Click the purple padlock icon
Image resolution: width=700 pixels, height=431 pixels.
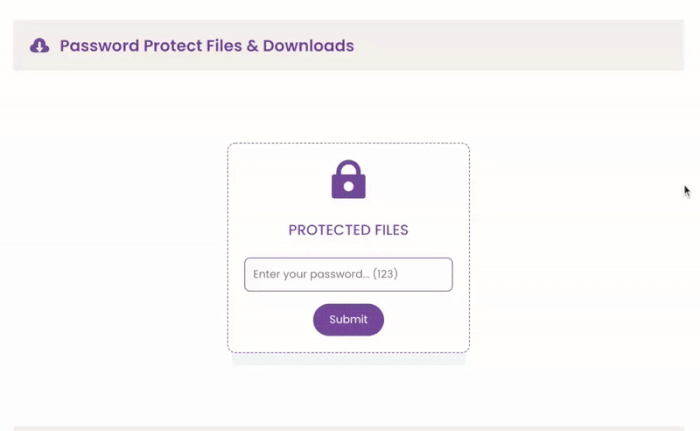coord(348,179)
